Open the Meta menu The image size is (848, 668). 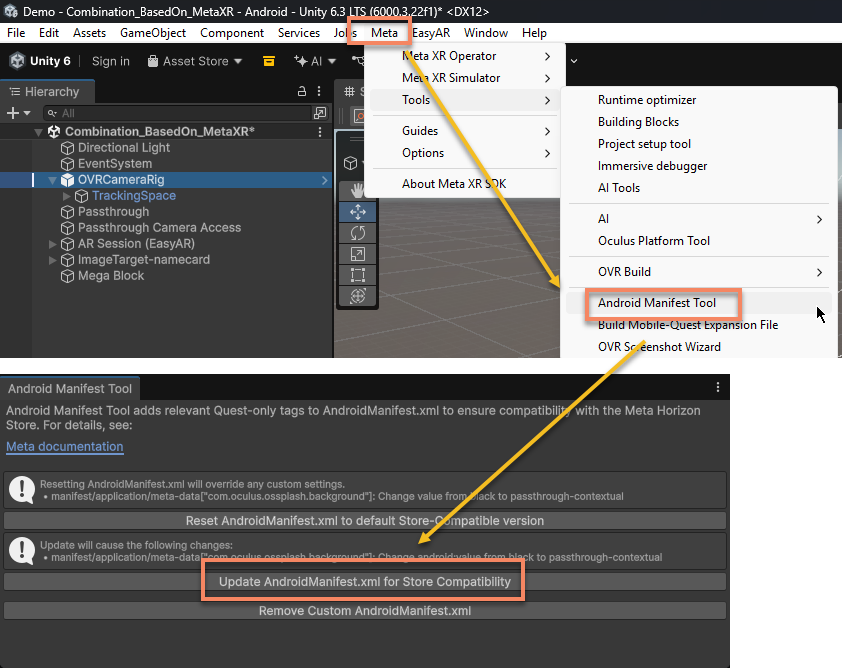(384, 33)
